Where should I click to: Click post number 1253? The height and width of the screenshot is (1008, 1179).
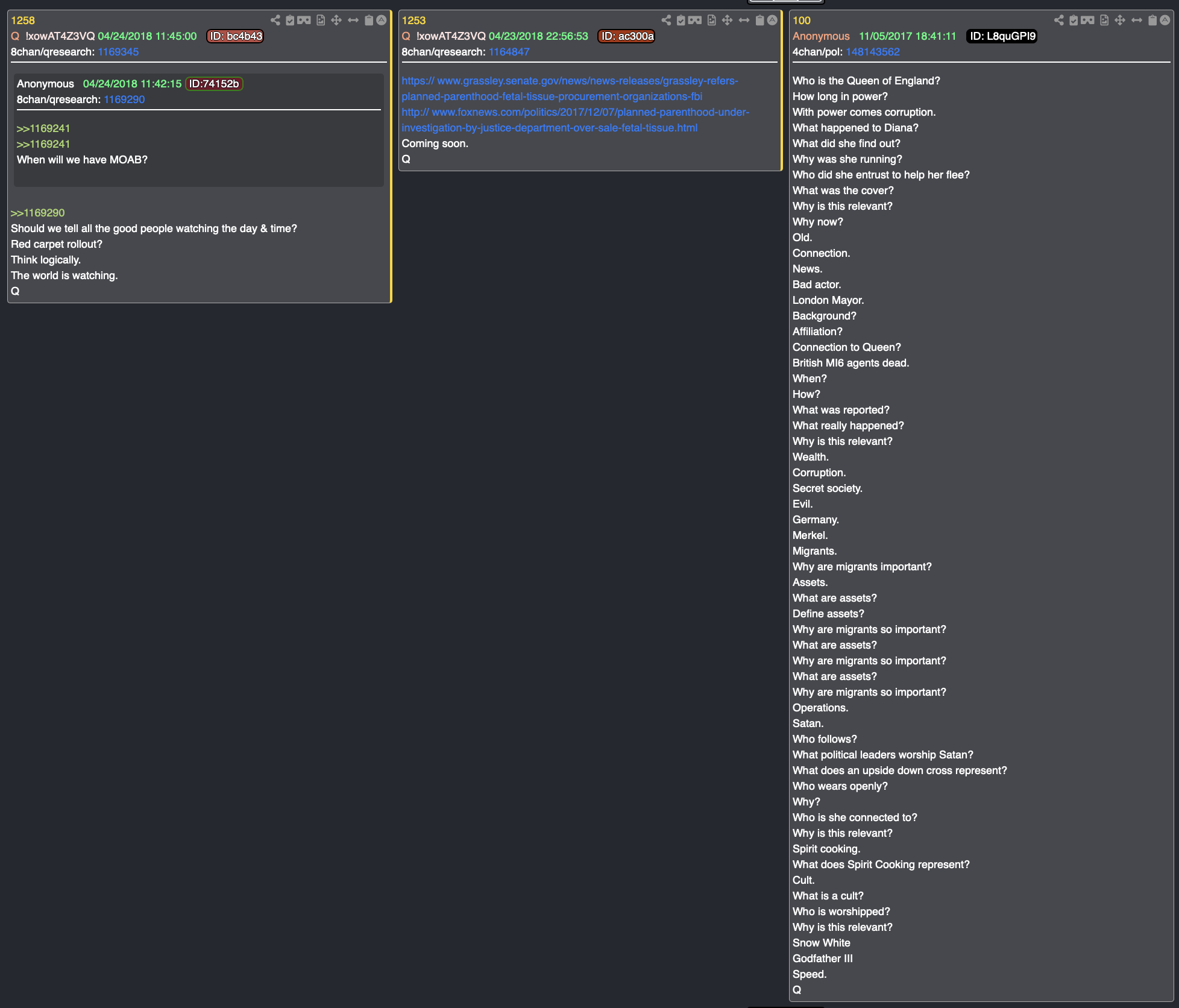[413, 20]
